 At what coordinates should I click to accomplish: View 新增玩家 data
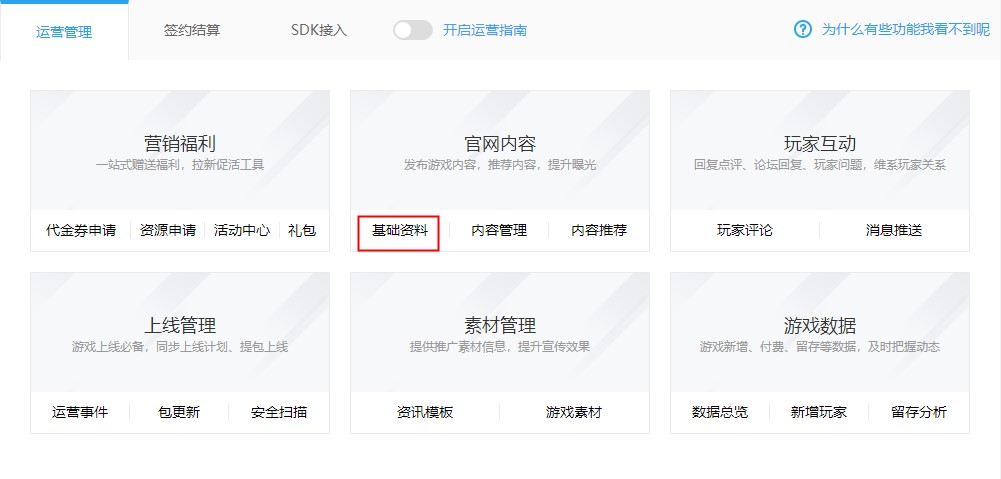[818, 413]
